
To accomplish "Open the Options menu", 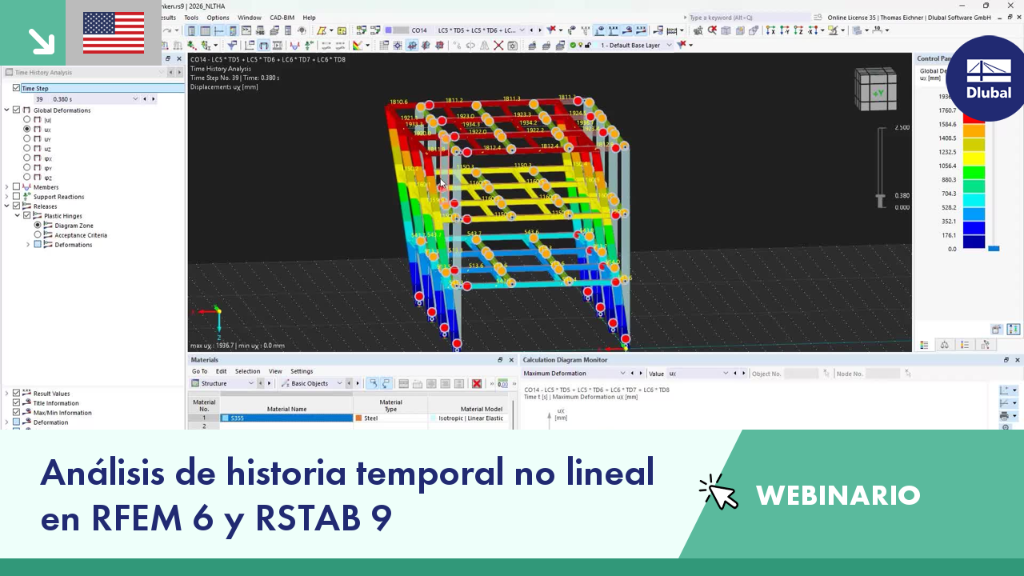I will (x=217, y=18).
